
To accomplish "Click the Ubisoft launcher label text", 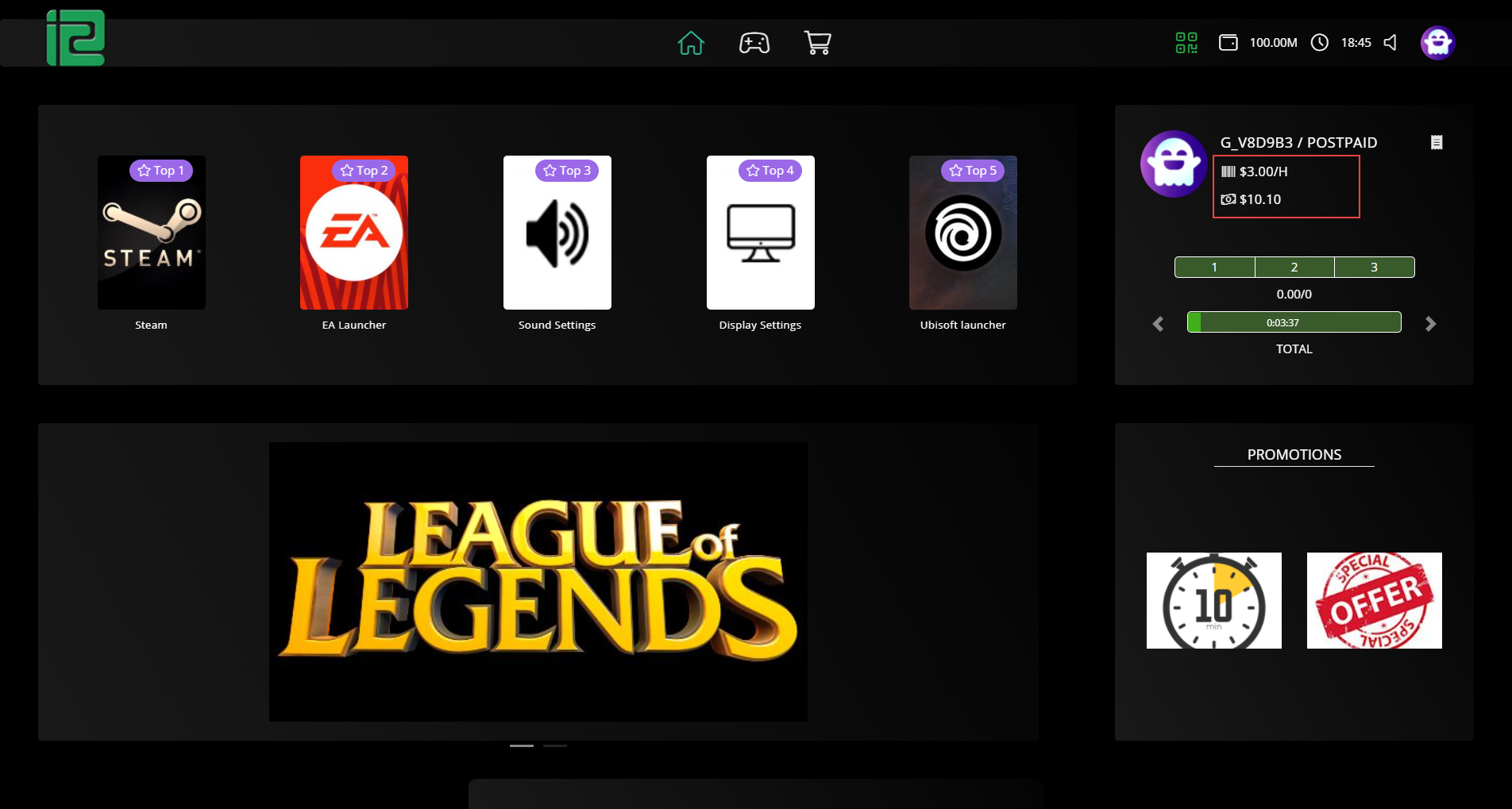I will tap(963, 326).
